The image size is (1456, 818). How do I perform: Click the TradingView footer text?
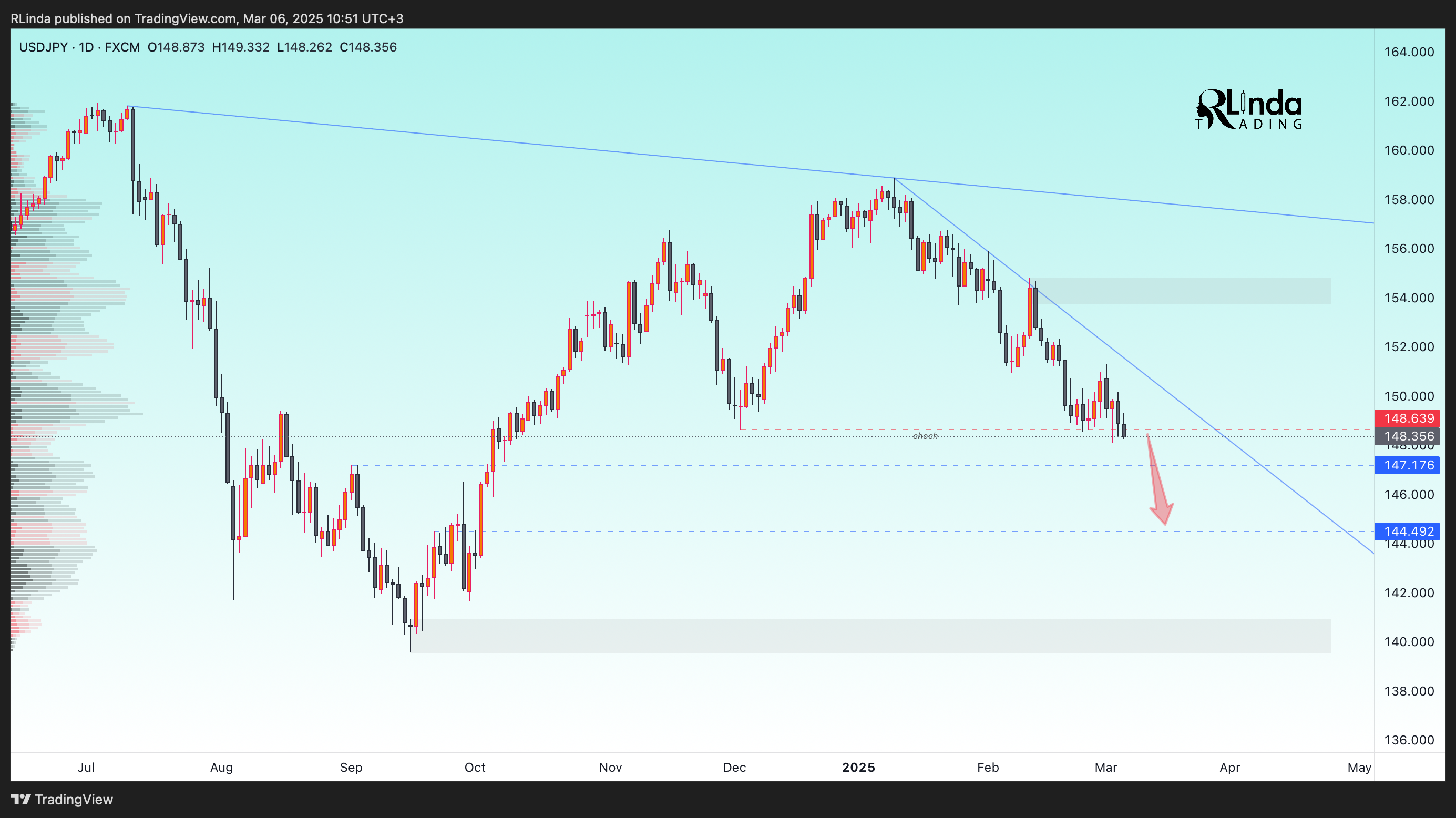coord(74,799)
